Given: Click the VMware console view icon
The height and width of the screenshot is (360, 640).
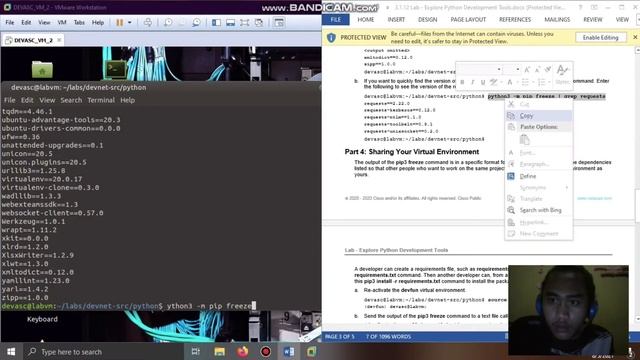Looking at the screenshot, I should pyautogui.click(x=279, y=23).
